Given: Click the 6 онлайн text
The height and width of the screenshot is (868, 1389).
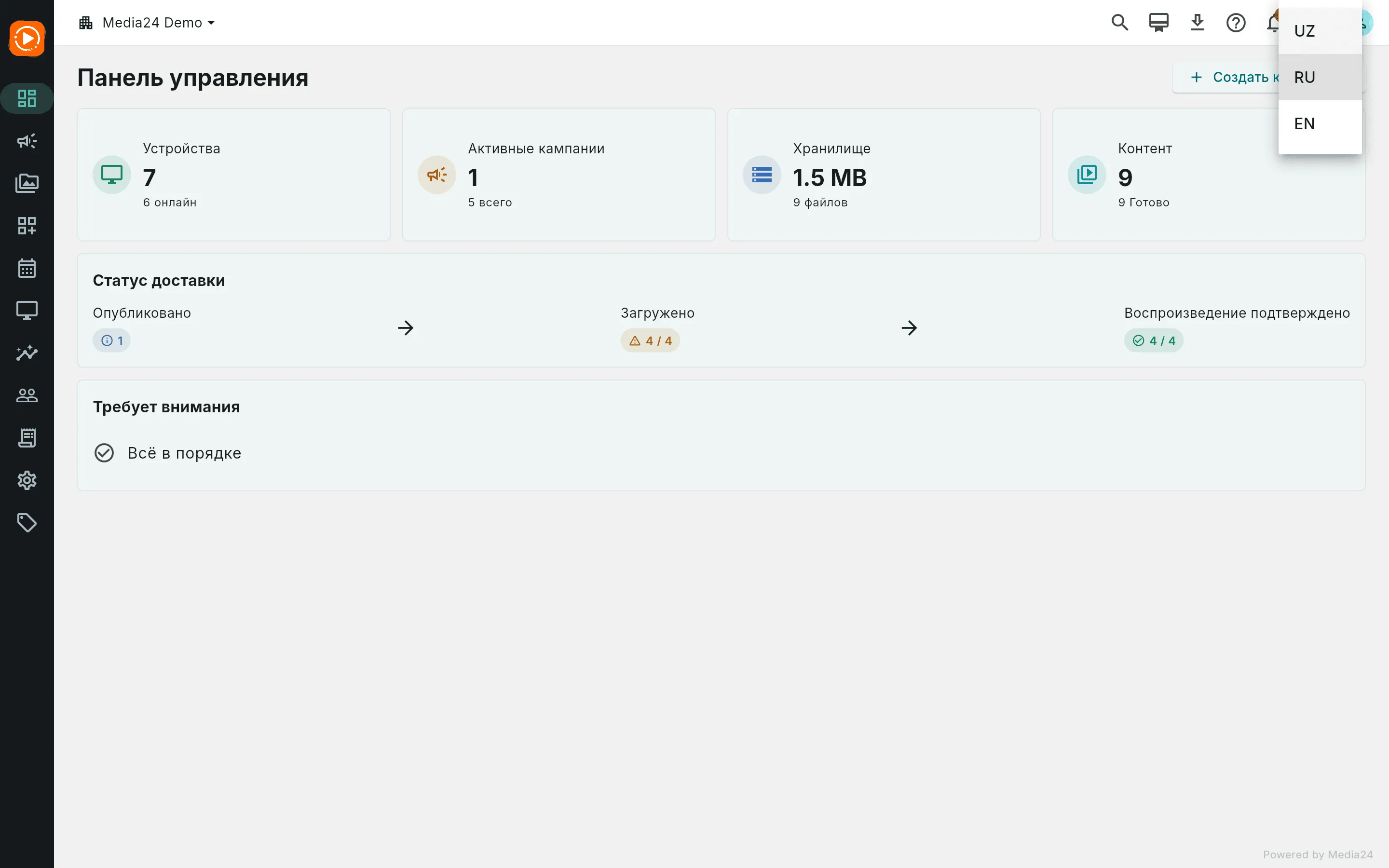Looking at the screenshot, I should click(x=170, y=202).
